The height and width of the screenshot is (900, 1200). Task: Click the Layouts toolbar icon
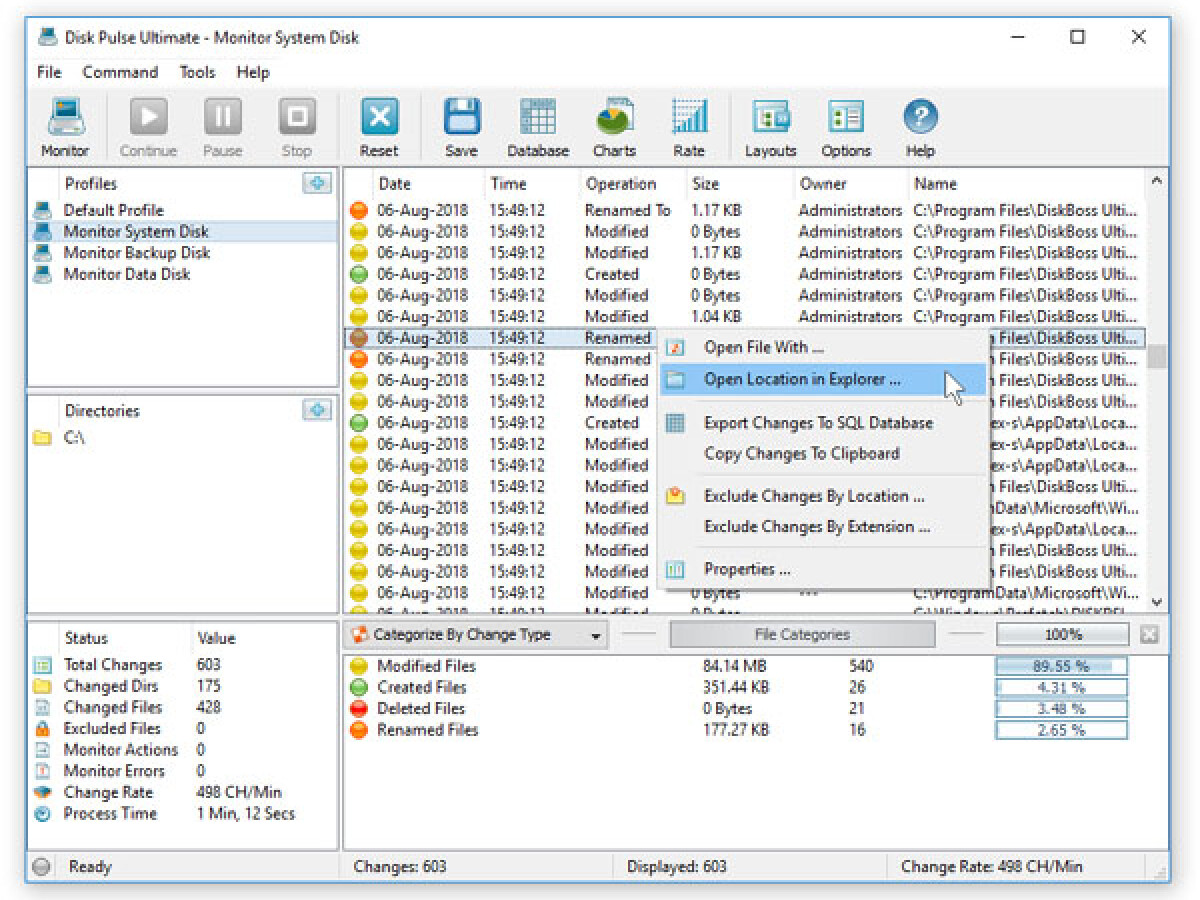pos(770,125)
